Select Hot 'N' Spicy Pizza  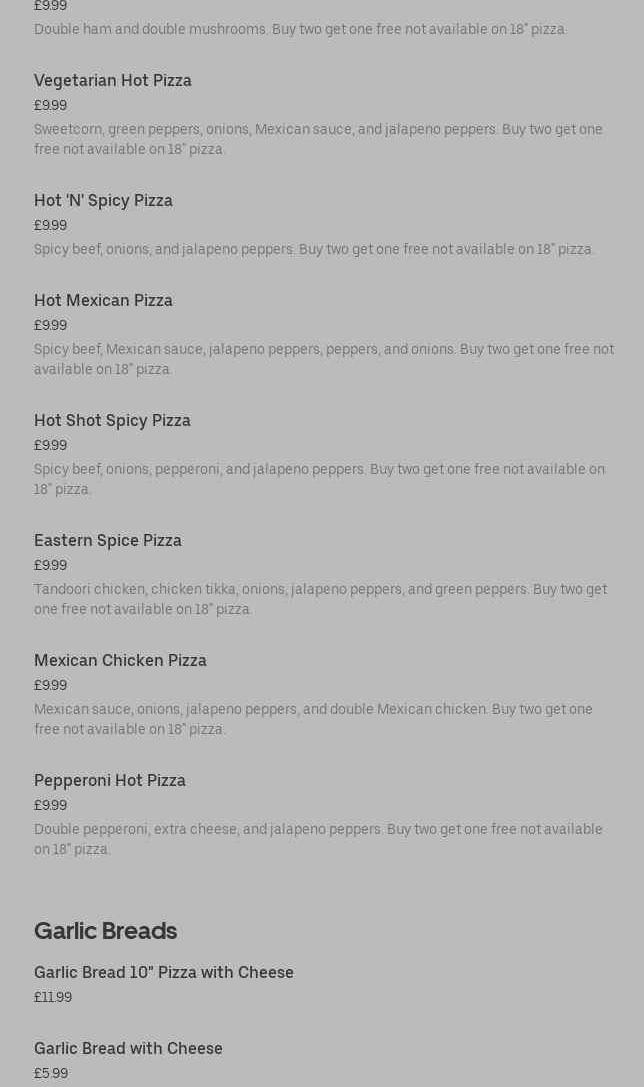point(103,200)
